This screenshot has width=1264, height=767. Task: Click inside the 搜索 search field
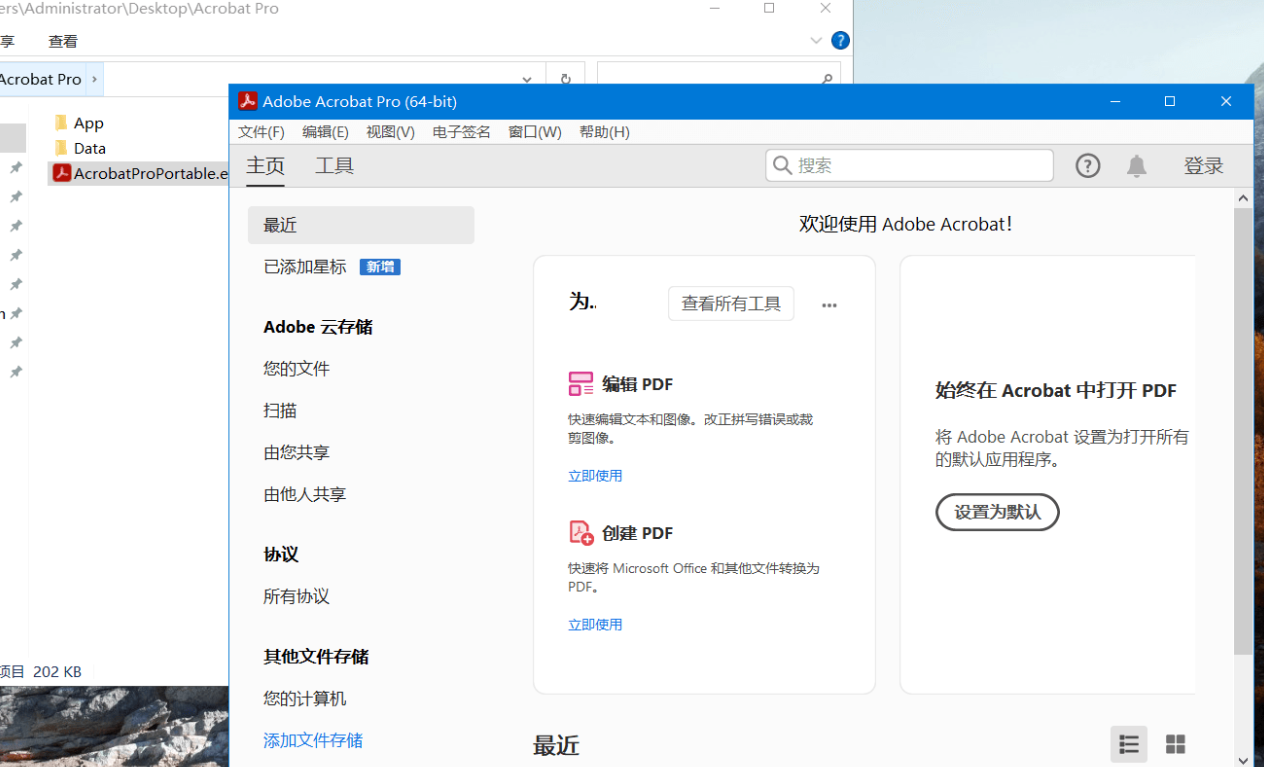(x=908, y=164)
